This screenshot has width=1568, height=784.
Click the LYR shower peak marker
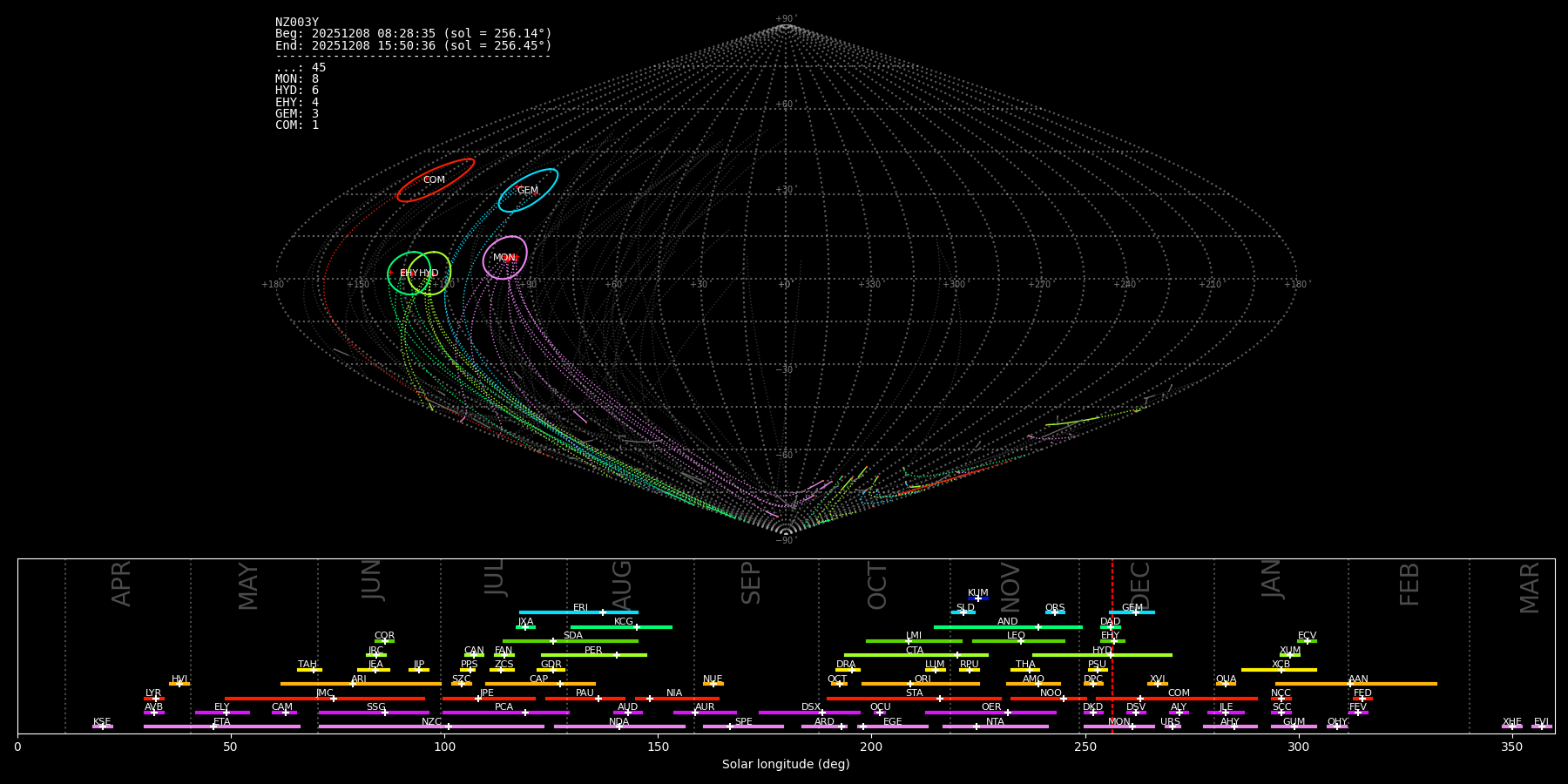coord(155,699)
